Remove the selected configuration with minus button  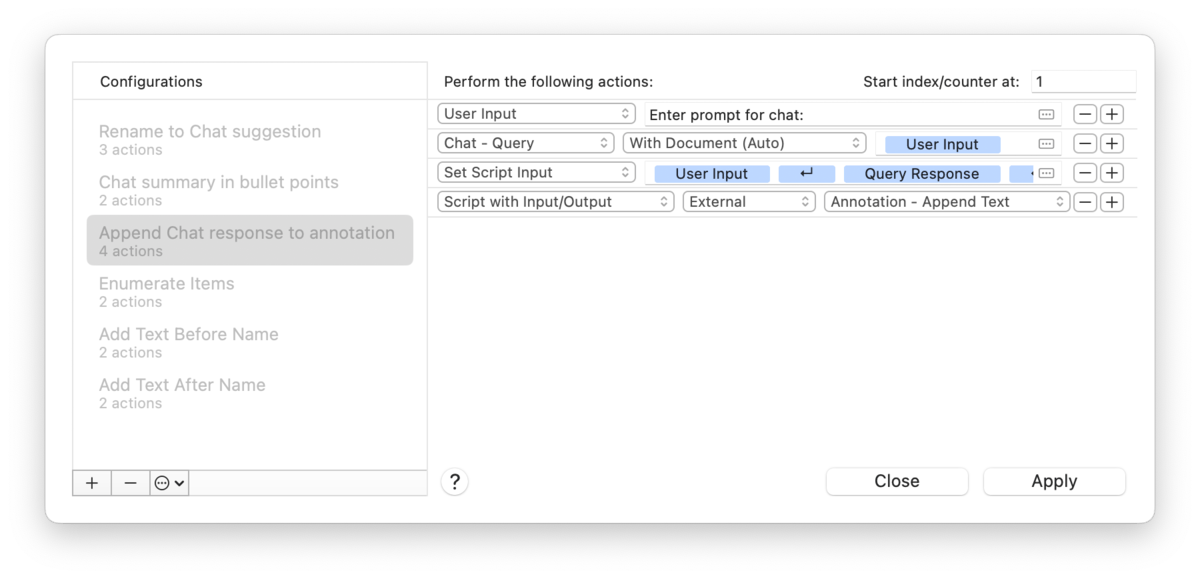pos(130,483)
